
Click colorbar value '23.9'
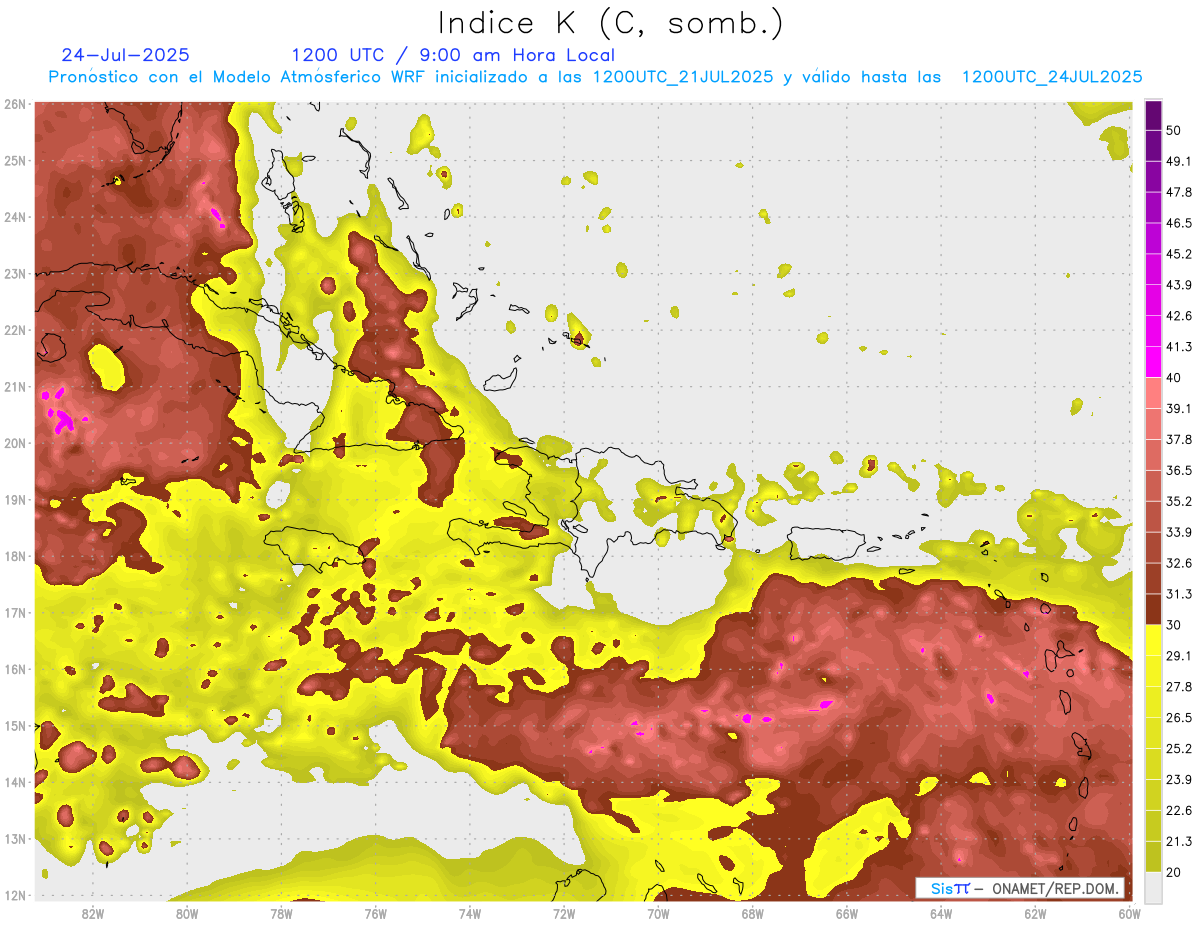tap(1179, 779)
